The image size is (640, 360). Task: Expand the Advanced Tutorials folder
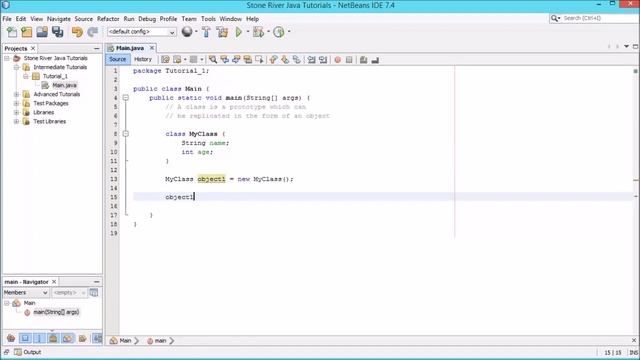coord(16,94)
